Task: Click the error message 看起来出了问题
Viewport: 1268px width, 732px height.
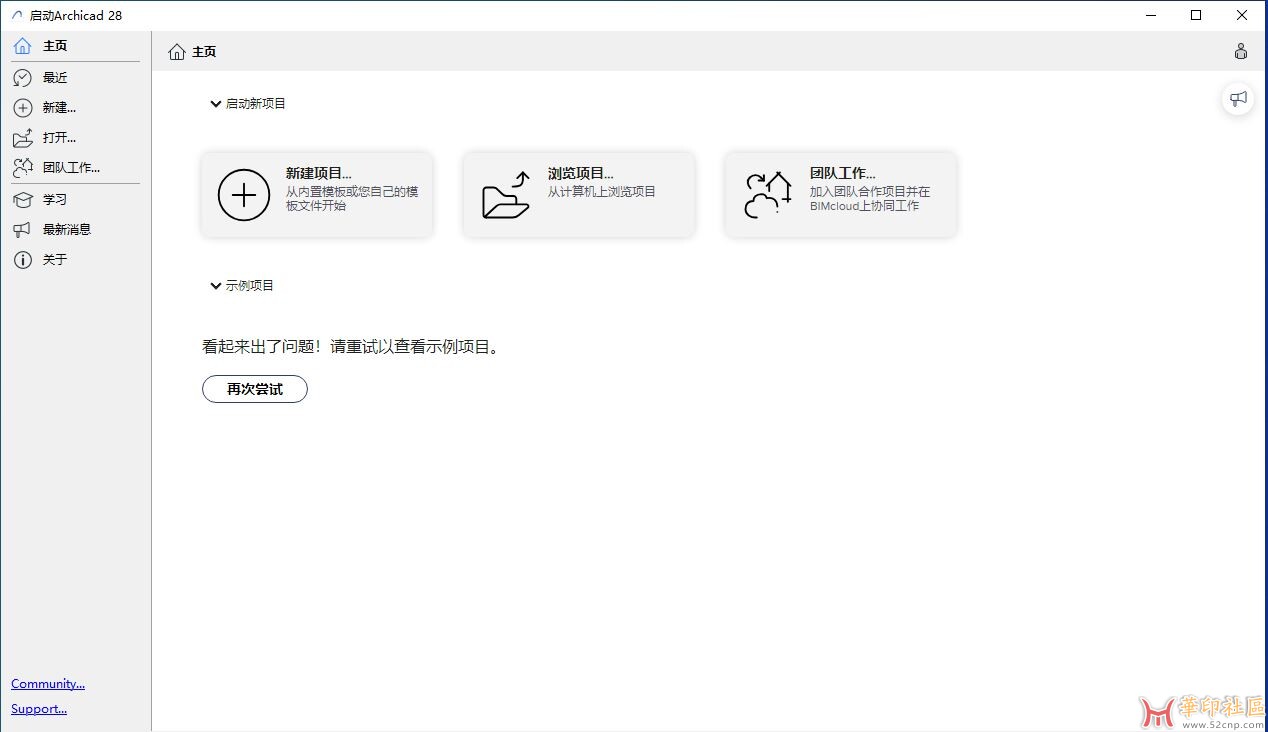Action: 351,347
